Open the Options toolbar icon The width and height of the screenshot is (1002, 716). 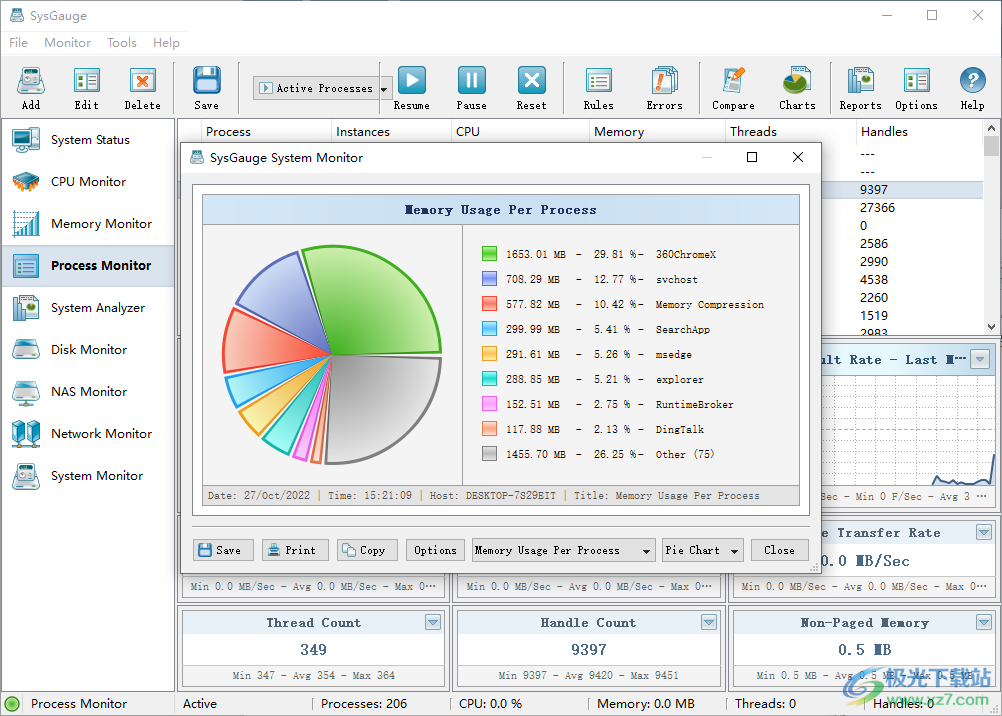coord(916,88)
